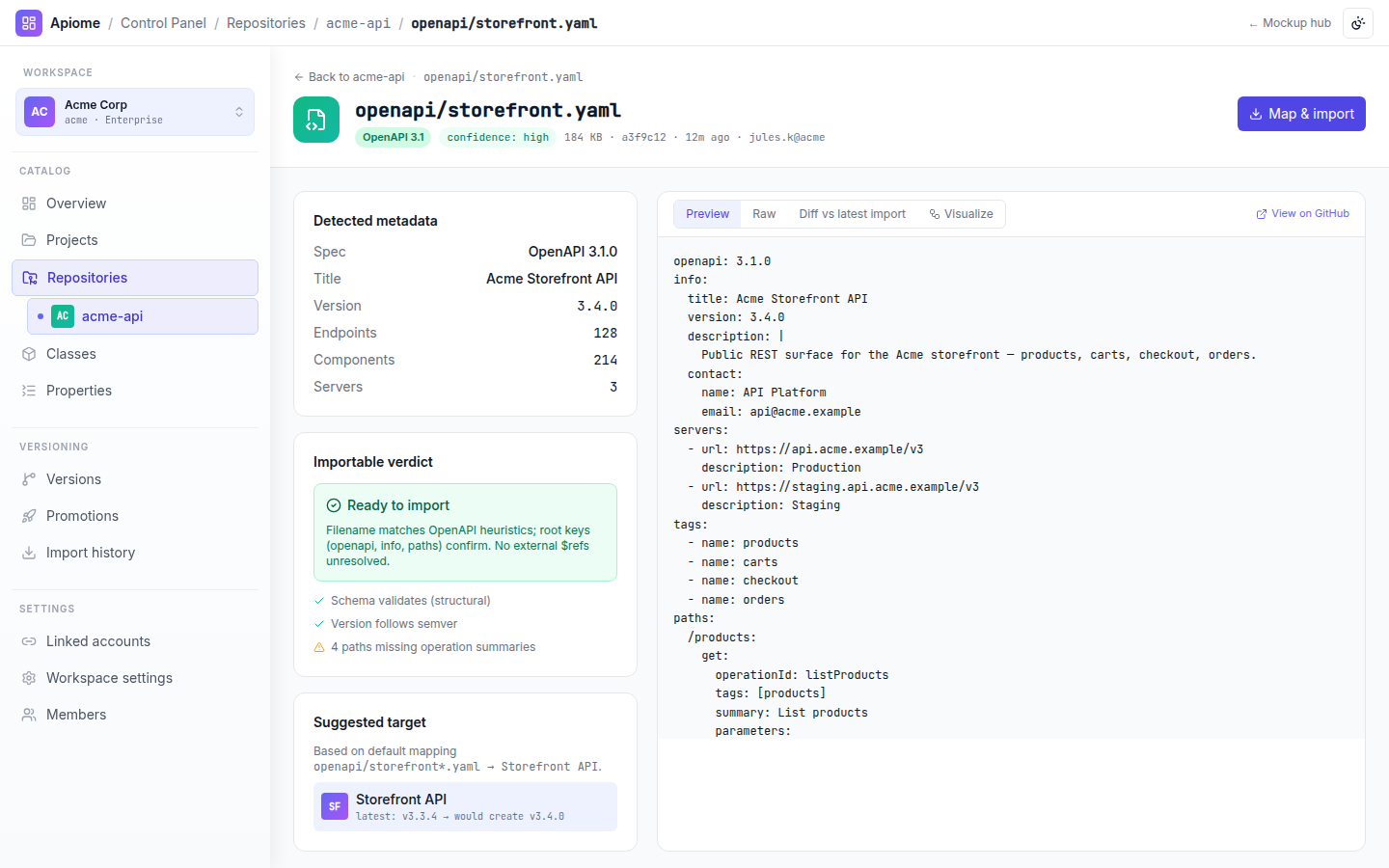Click Back to acme-api link

coord(349,77)
